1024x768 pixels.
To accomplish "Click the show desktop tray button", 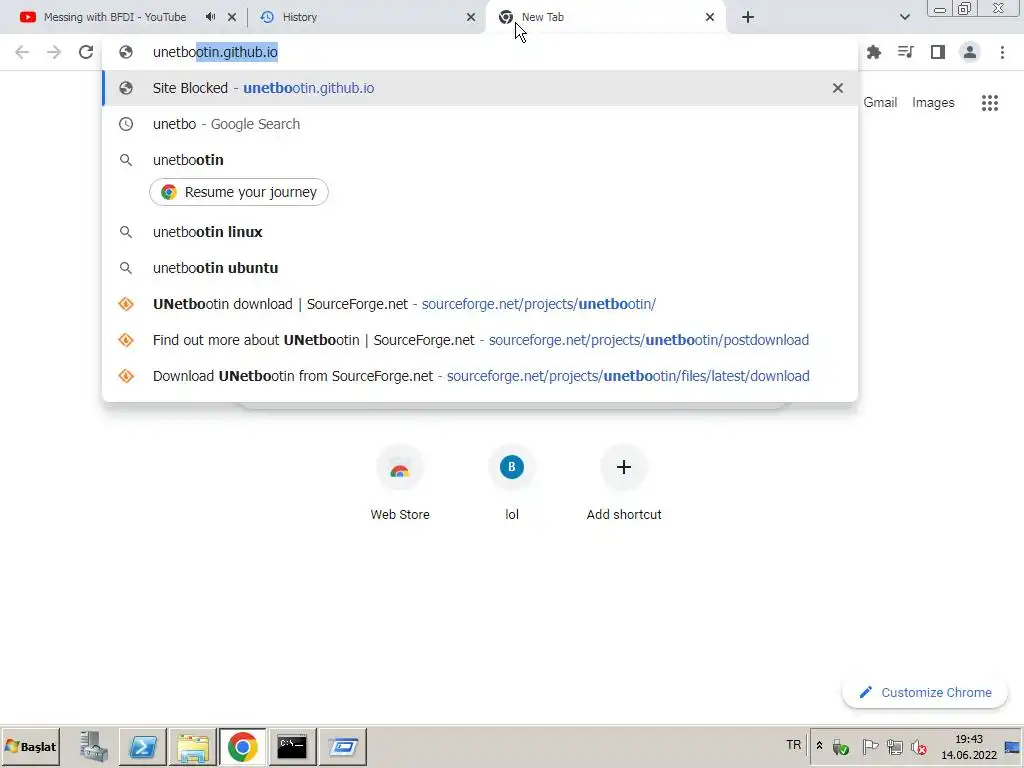I will pos(1012,746).
